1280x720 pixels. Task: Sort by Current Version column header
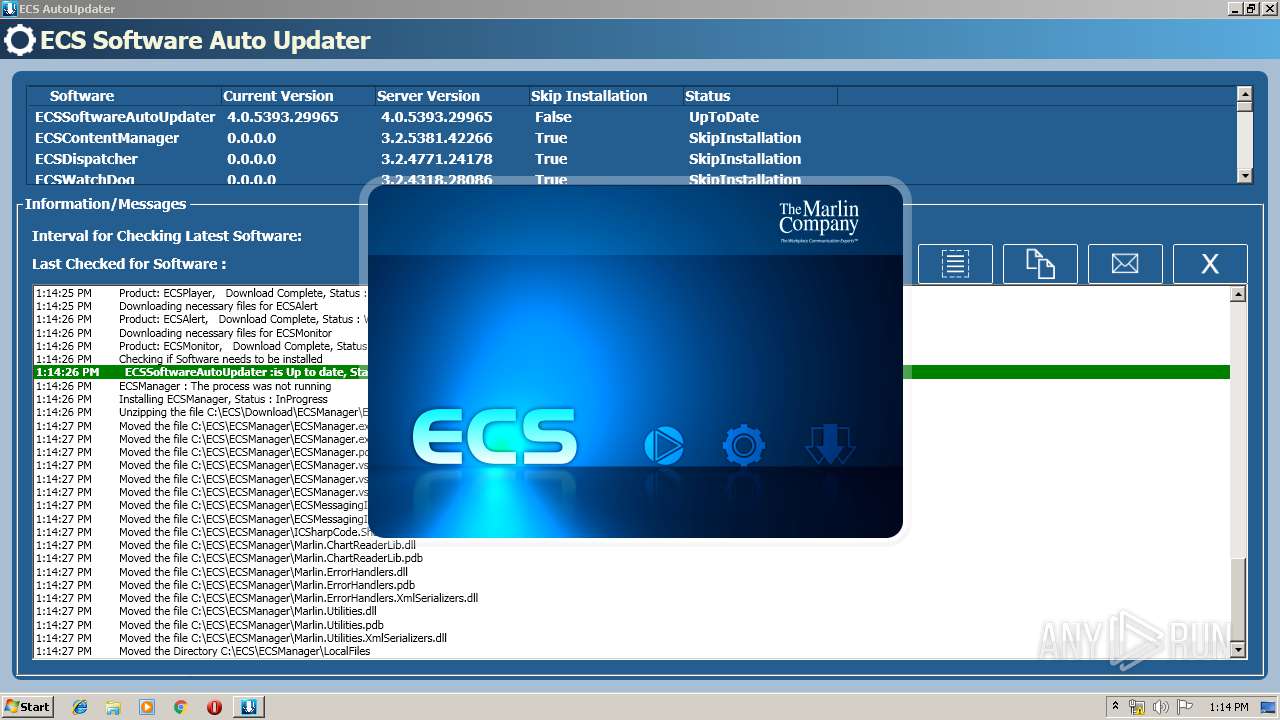pos(296,96)
